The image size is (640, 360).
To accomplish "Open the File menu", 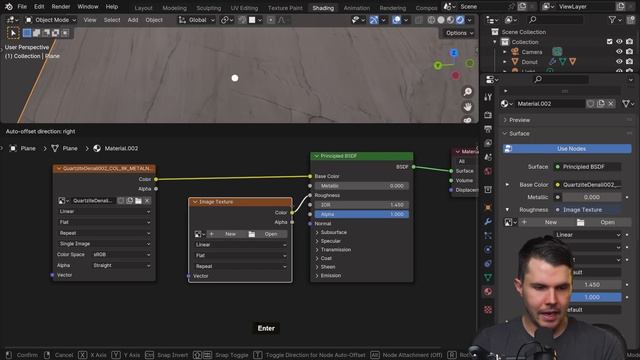I will (22, 7).
